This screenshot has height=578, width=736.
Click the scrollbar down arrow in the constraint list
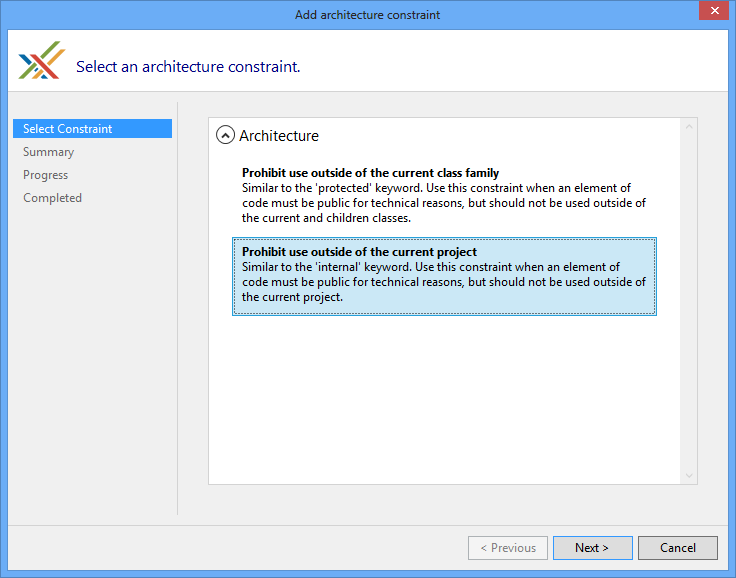pos(689,475)
